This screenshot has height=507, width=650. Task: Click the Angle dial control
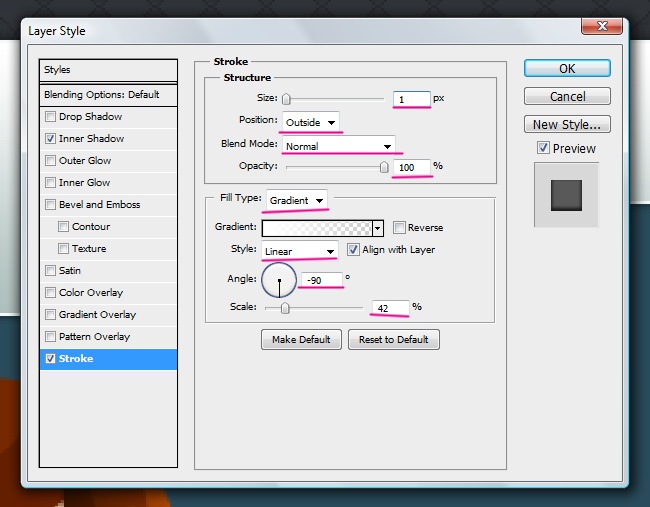pos(279,282)
